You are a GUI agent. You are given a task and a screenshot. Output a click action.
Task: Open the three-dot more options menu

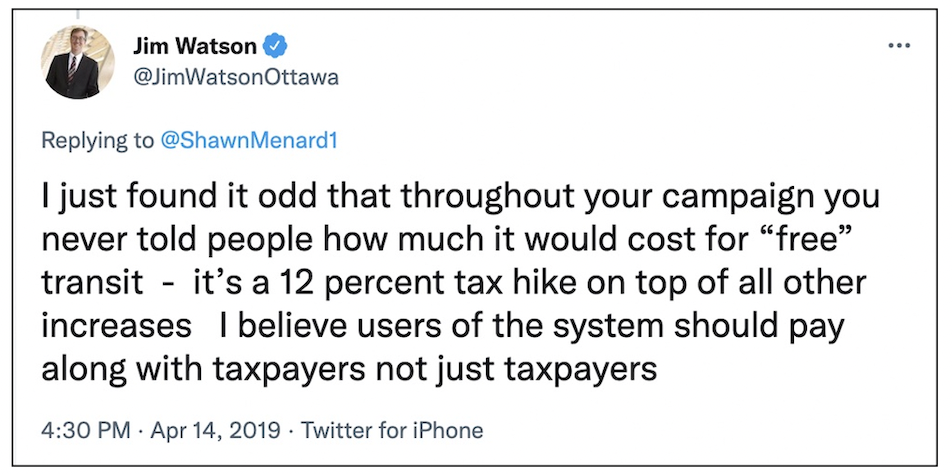pyautogui.click(x=898, y=45)
